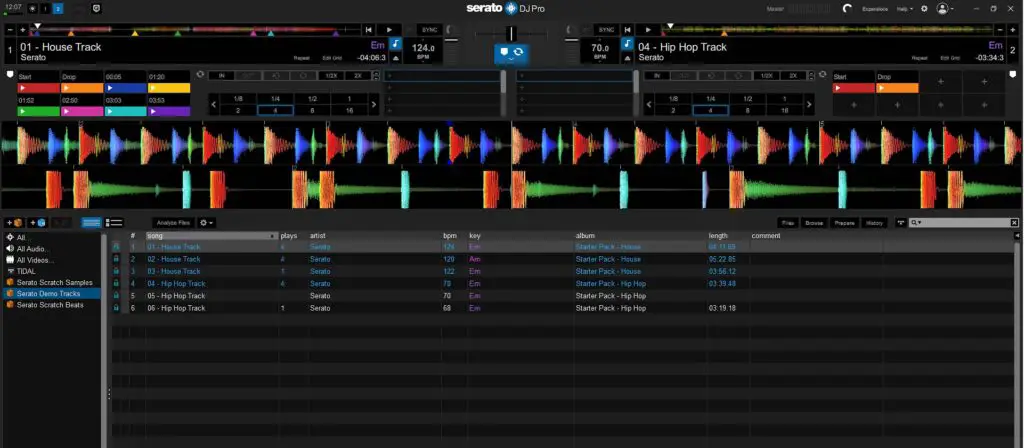Click the add smart crate icon
The width and height of the screenshot is (1024, 448).
click(x=38, y=223)
